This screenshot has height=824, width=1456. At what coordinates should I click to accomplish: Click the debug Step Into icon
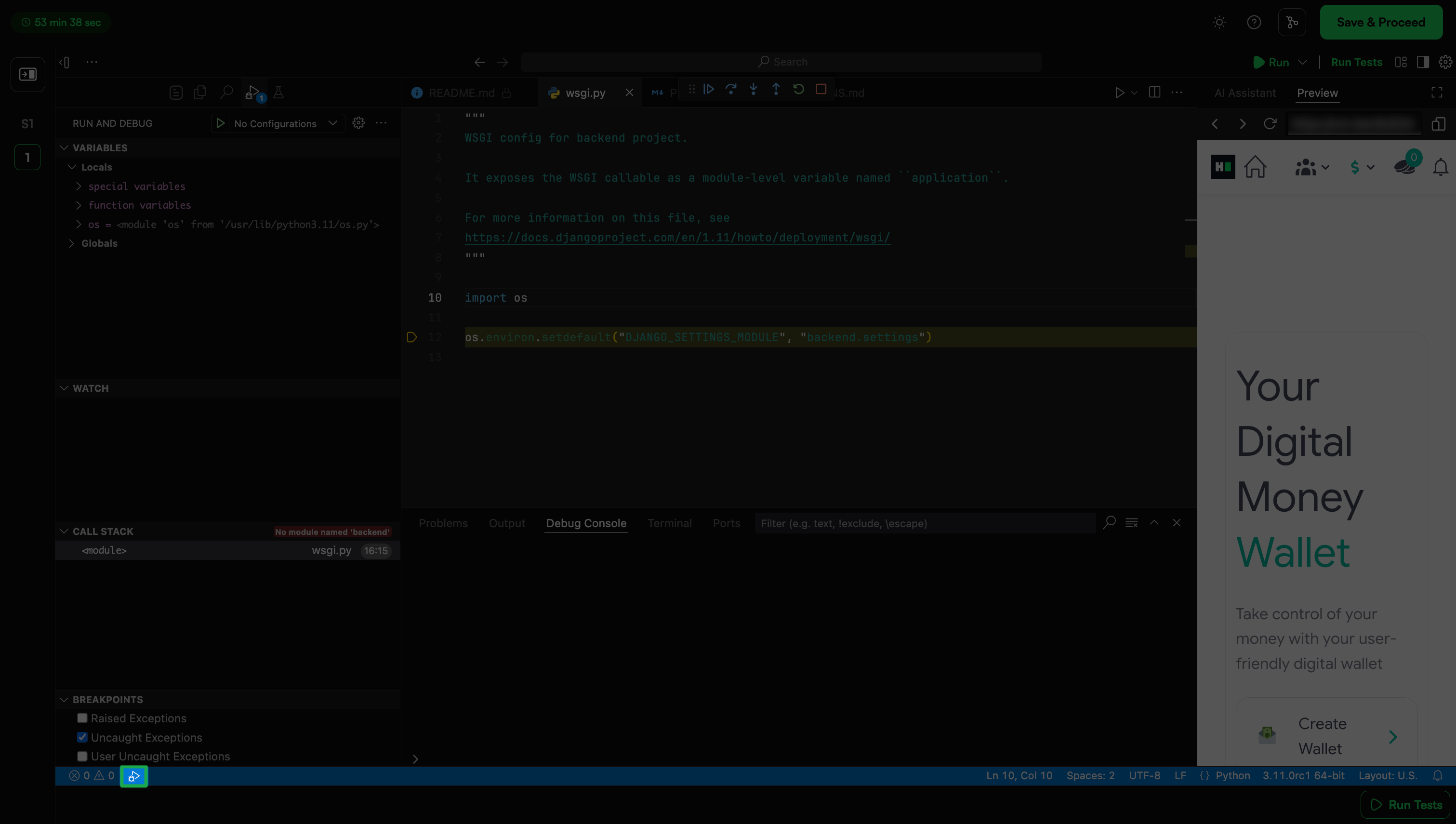pos(754,90)
